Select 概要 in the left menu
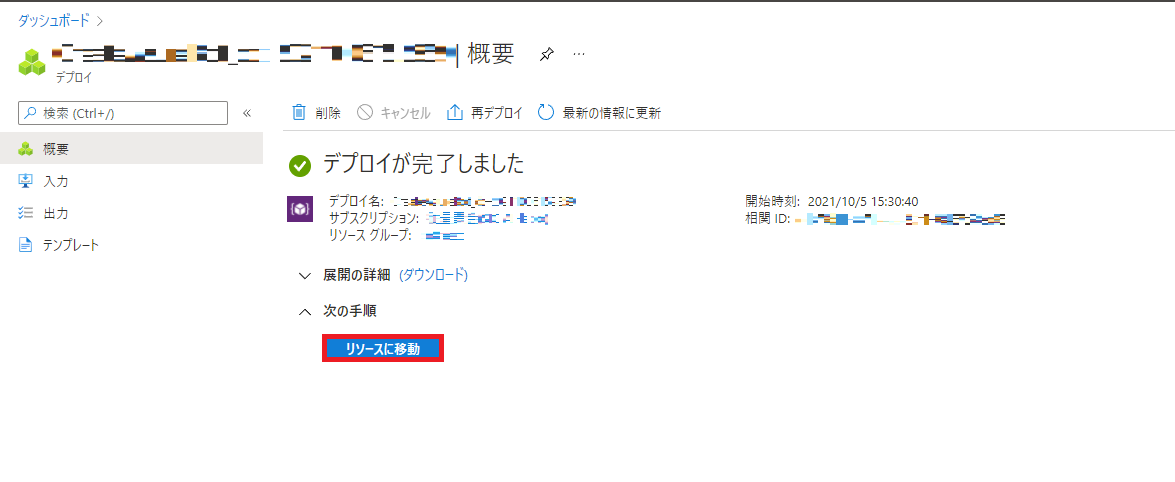Image resolution: width=1175 pixels, height=482 pixels. pos(131,148)
